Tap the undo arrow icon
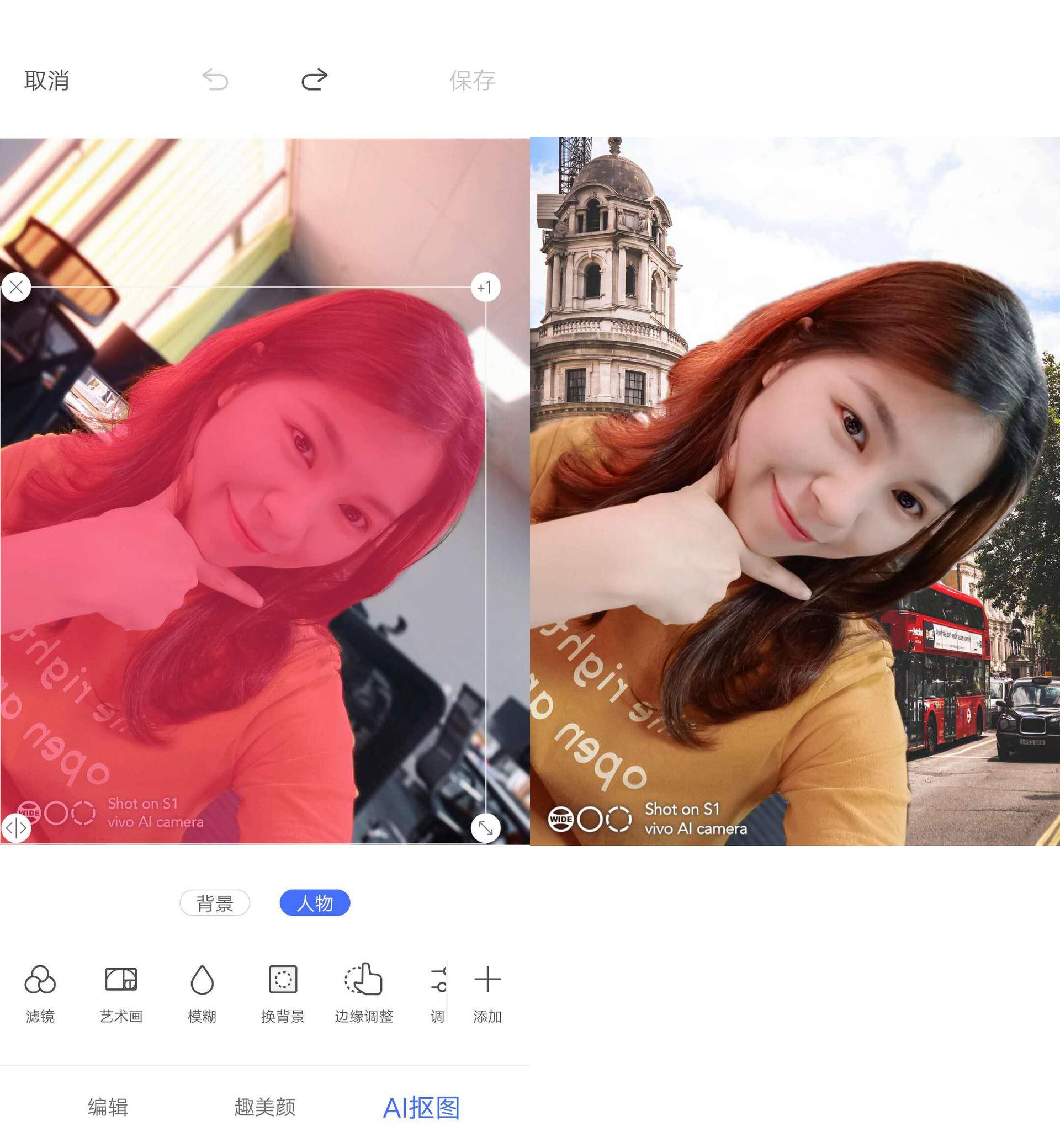The height and width of the screenshot is (1148, 1060). tap(214, 80)
